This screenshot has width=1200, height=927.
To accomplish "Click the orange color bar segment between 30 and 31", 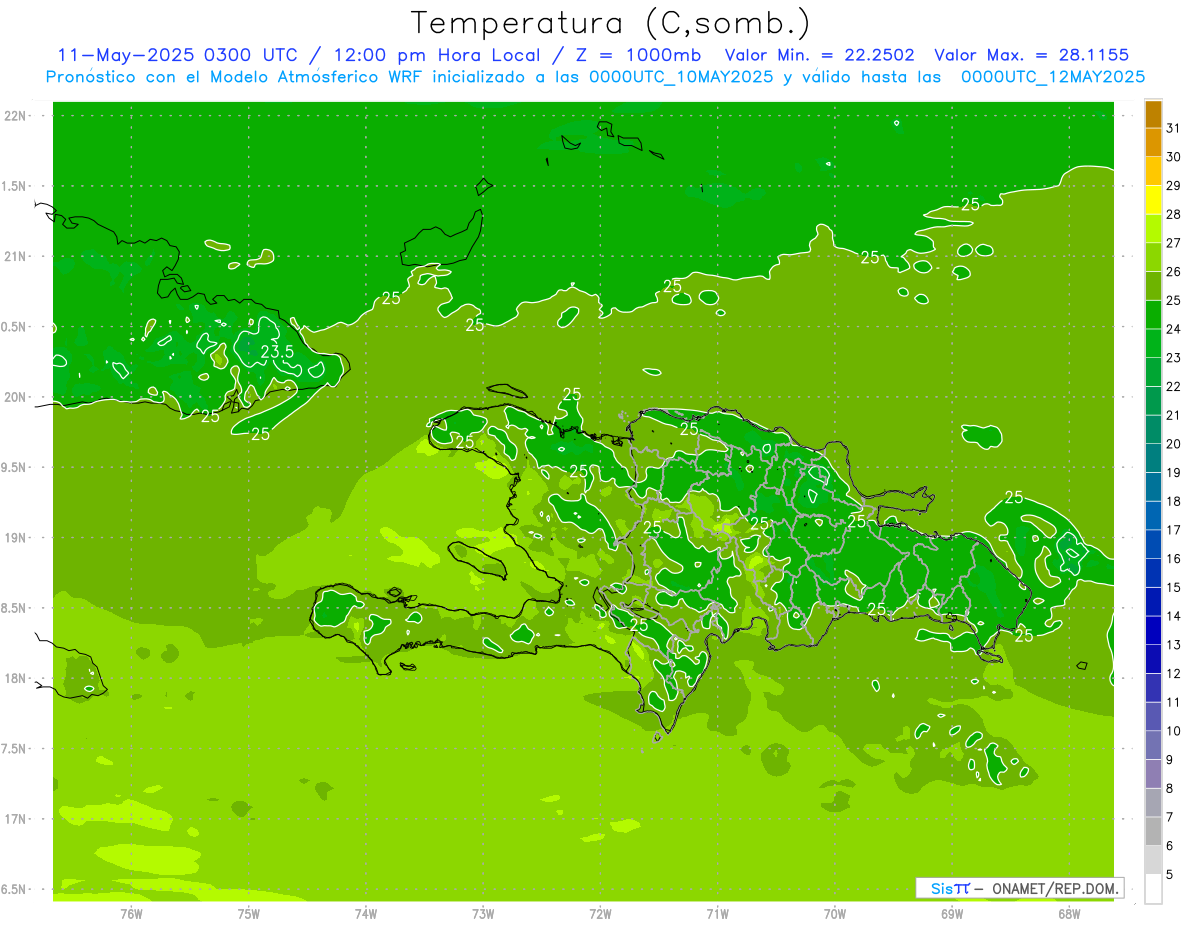I will (1153, 143).
